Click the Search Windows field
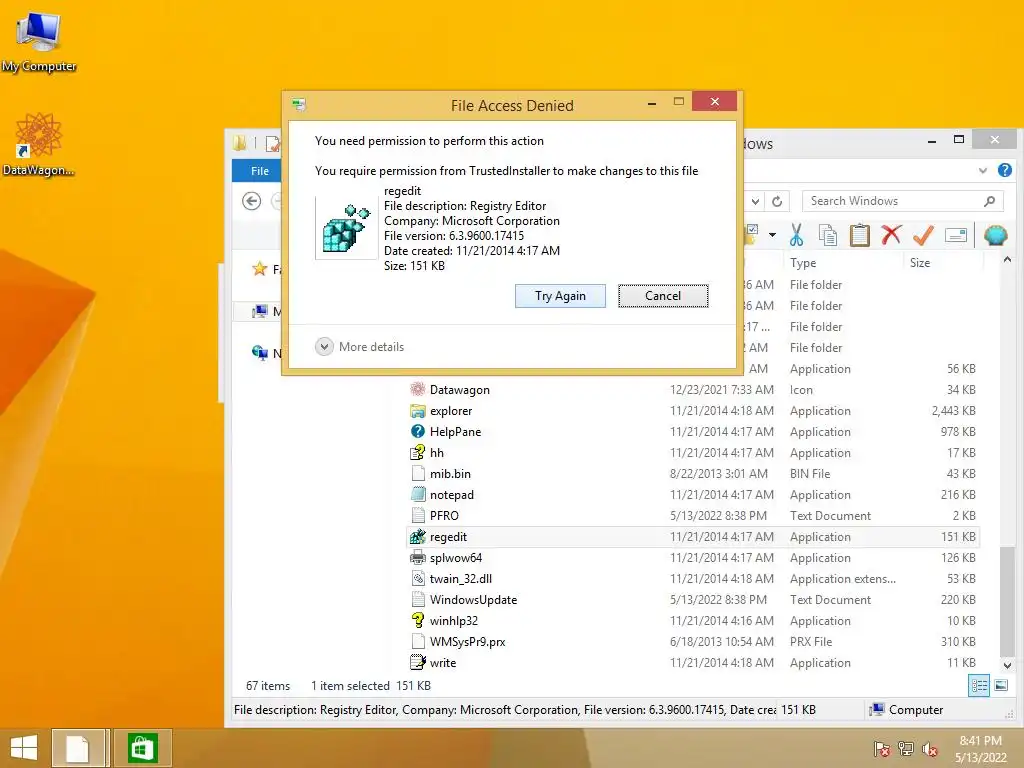 [x=893, y=201]
